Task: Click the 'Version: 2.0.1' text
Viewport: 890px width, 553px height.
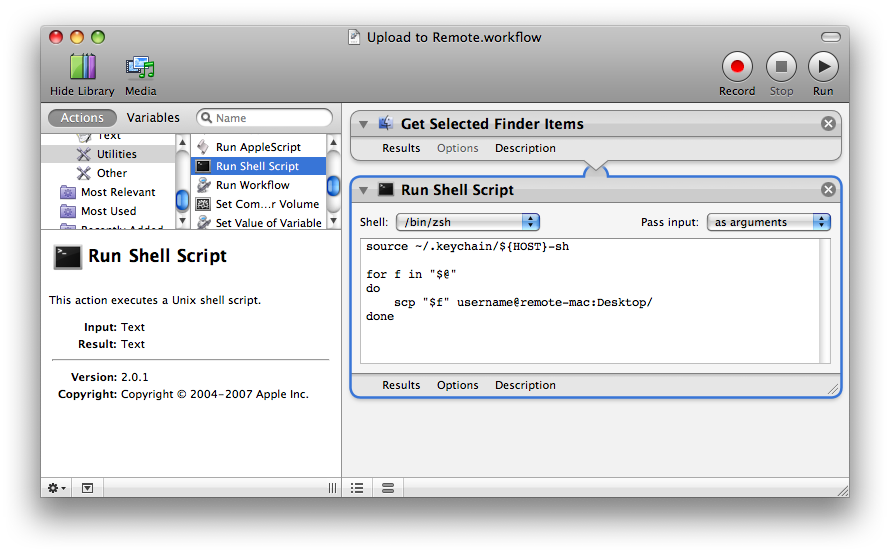Action: tap(109, 377)
